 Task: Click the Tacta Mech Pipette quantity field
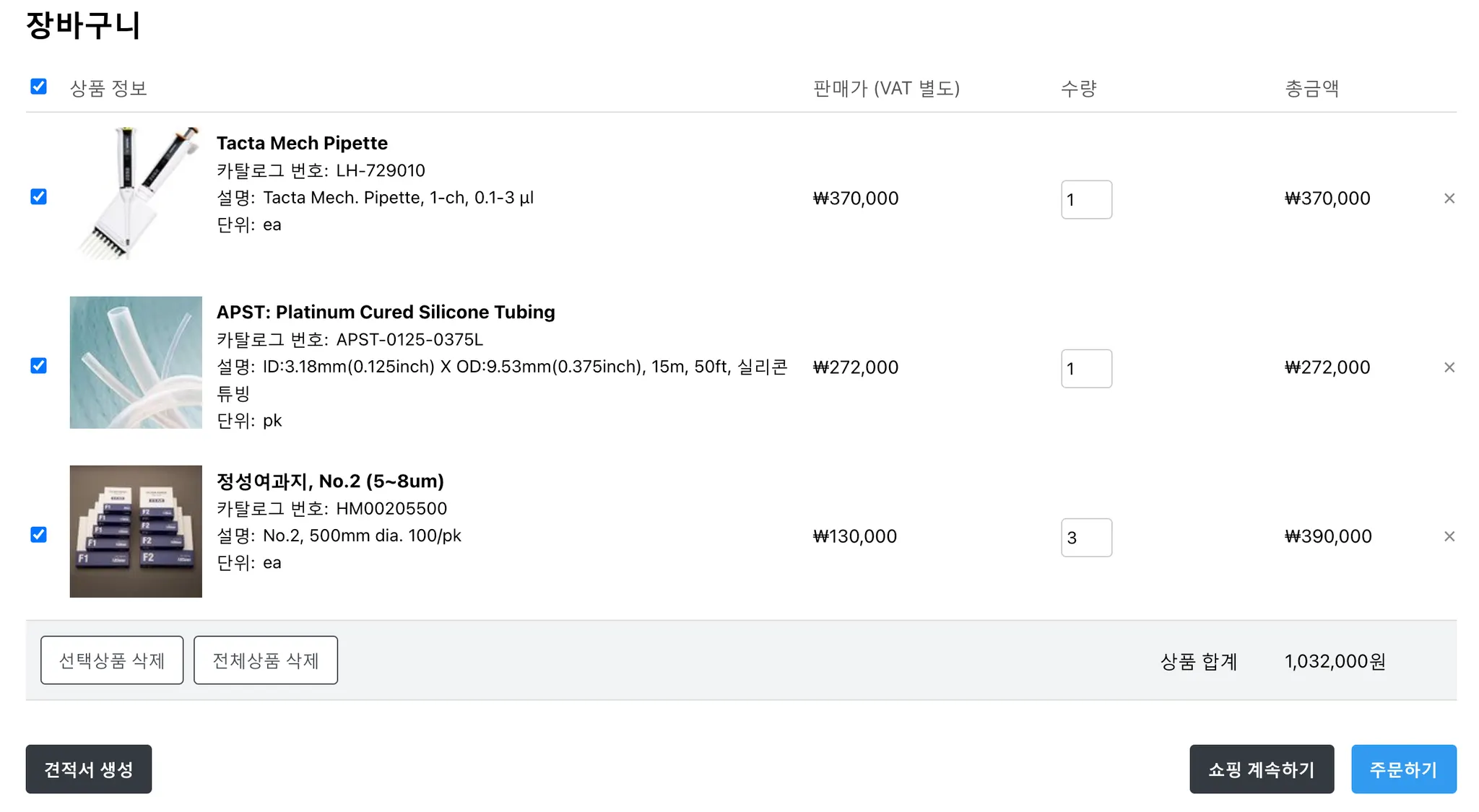(1085, 199)
